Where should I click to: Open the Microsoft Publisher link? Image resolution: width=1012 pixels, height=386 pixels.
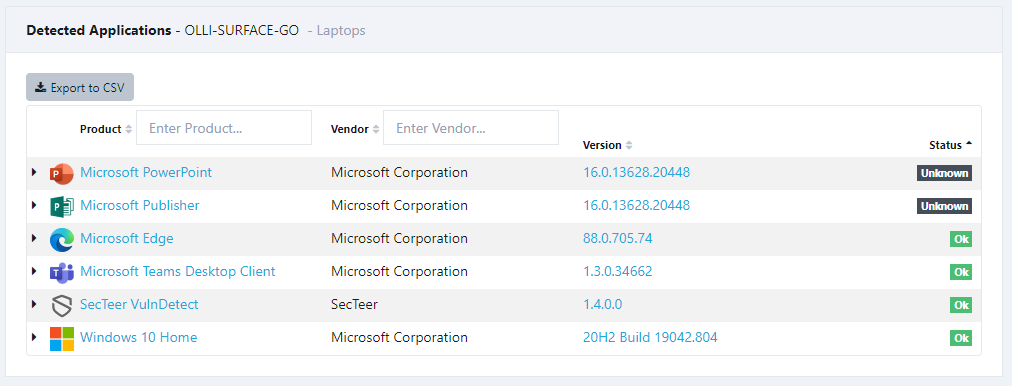pyautogui.click(x=139, y=205)
